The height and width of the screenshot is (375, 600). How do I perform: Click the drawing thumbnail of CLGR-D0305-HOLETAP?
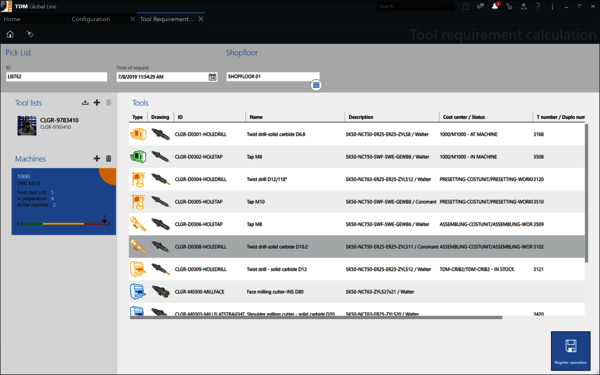point(161,202)
